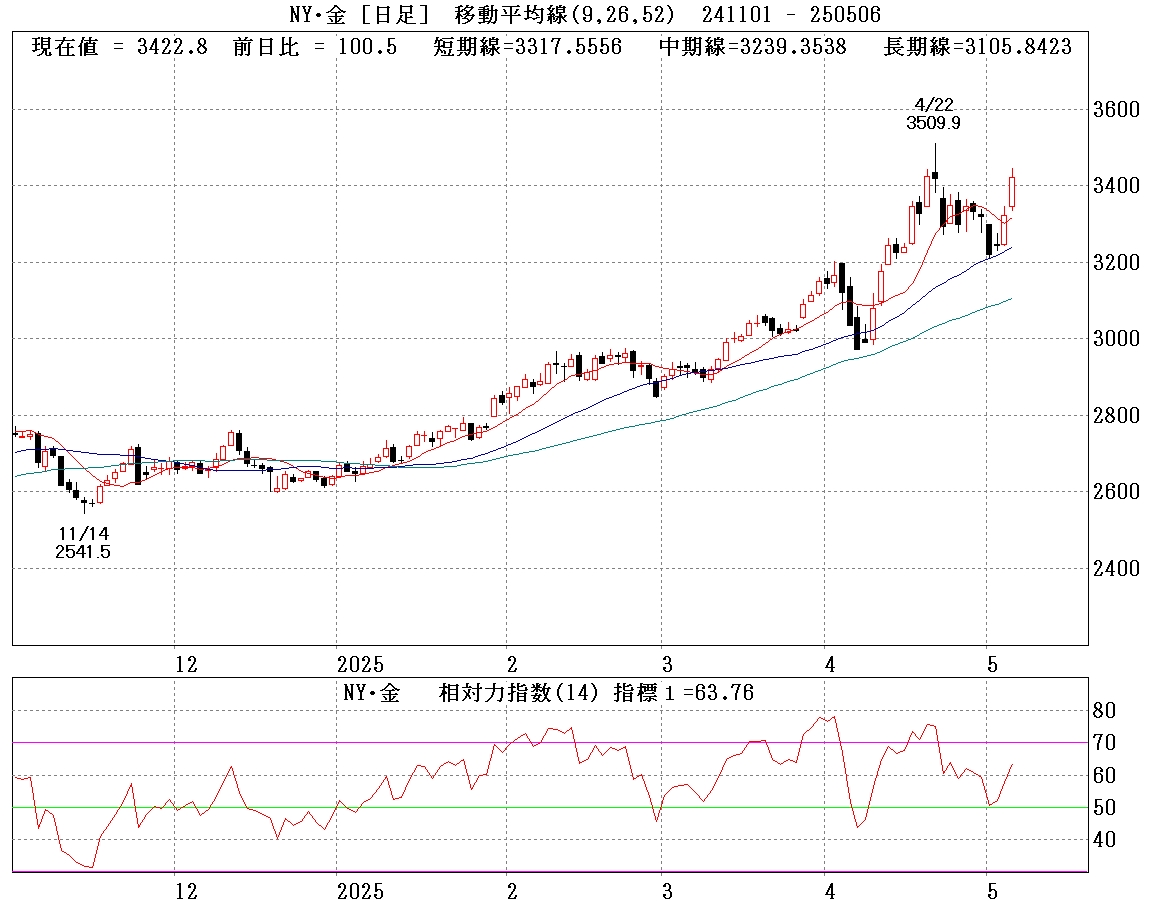Select the 2025 label under the price chart

click(x=360, y=664)
